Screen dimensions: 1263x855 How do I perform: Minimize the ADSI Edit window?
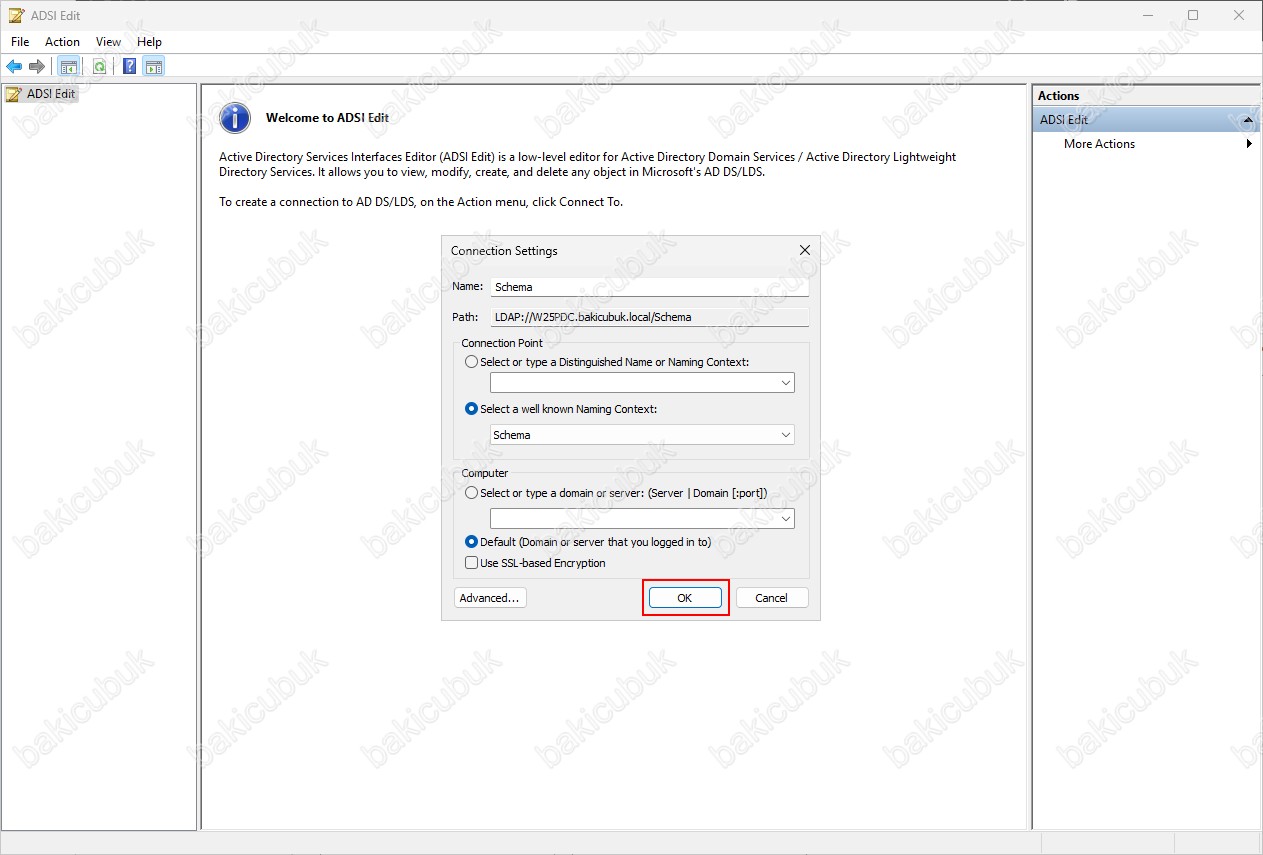(1149, 15)
